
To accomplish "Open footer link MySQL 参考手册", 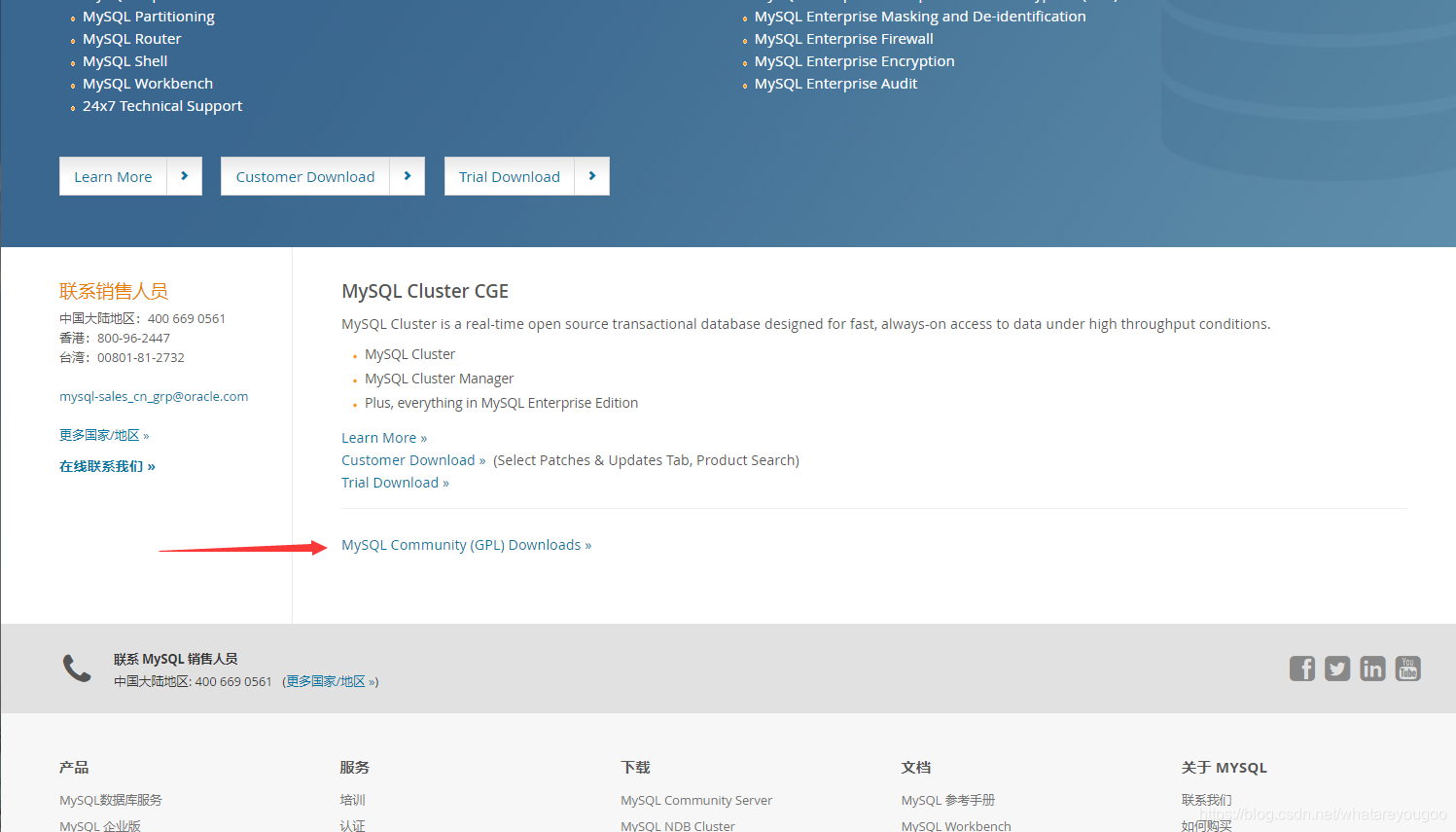I will point(948,800).
